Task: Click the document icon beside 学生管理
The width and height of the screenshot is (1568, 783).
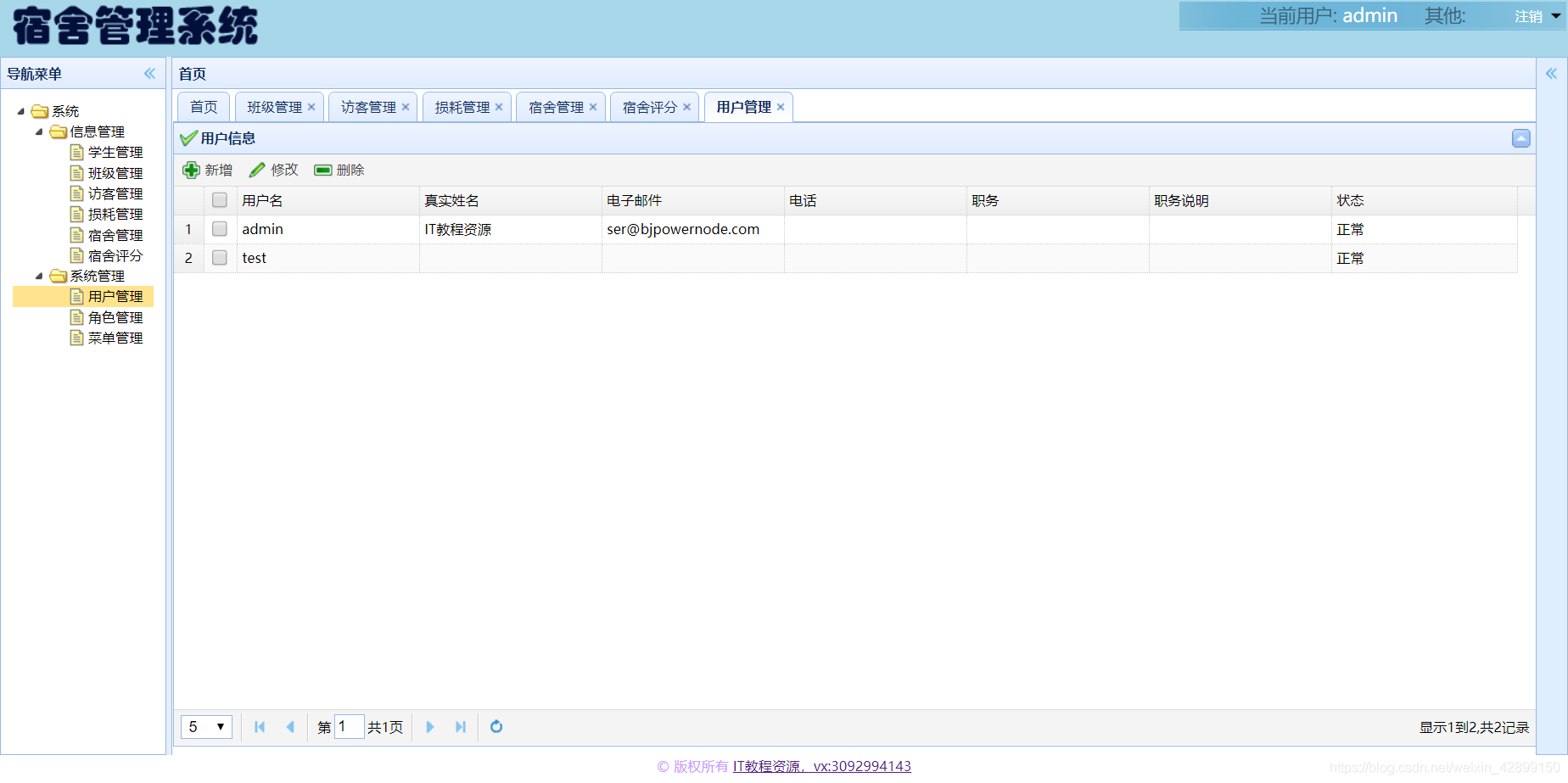Action: point(77,152)
